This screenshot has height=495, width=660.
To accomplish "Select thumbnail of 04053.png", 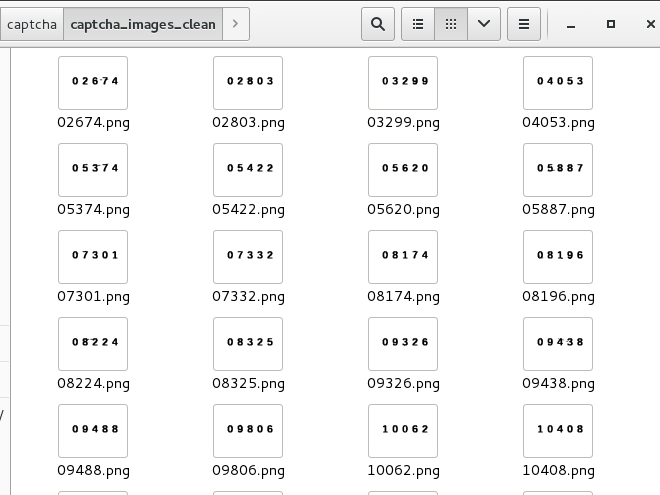I will (x=558, y=83).
